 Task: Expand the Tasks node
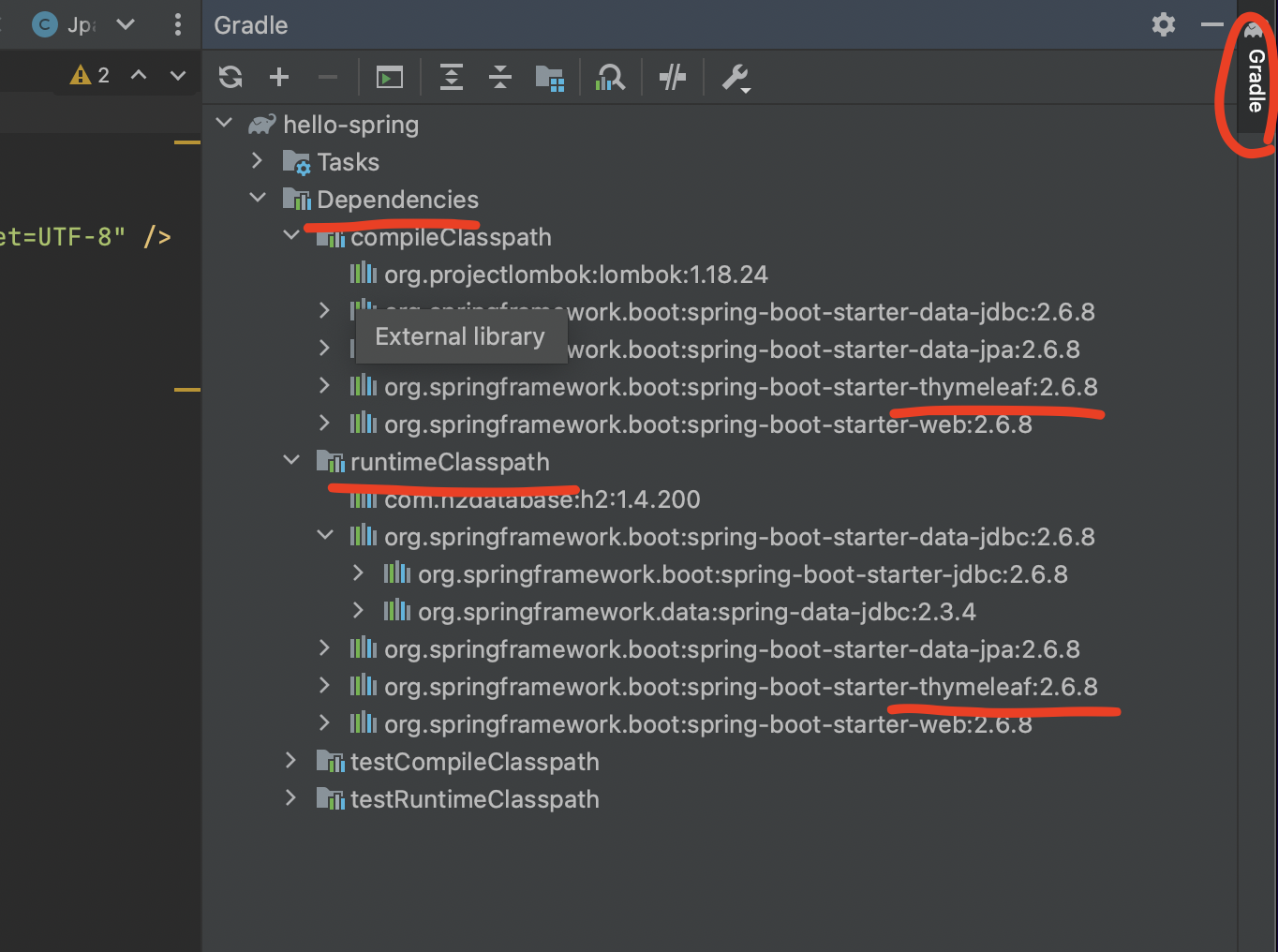click(x=258, y=161)
